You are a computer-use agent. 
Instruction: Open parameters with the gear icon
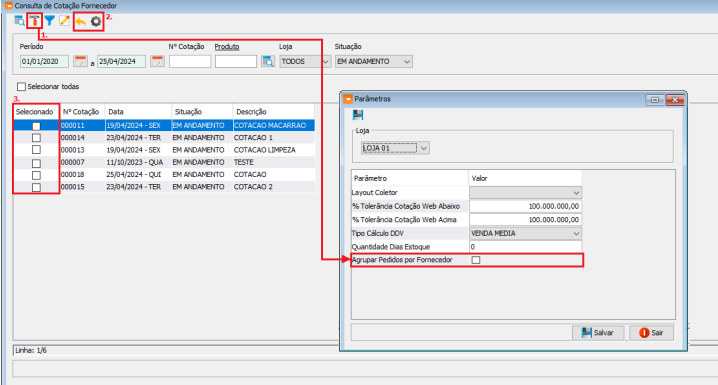click(x=96, y=22)
